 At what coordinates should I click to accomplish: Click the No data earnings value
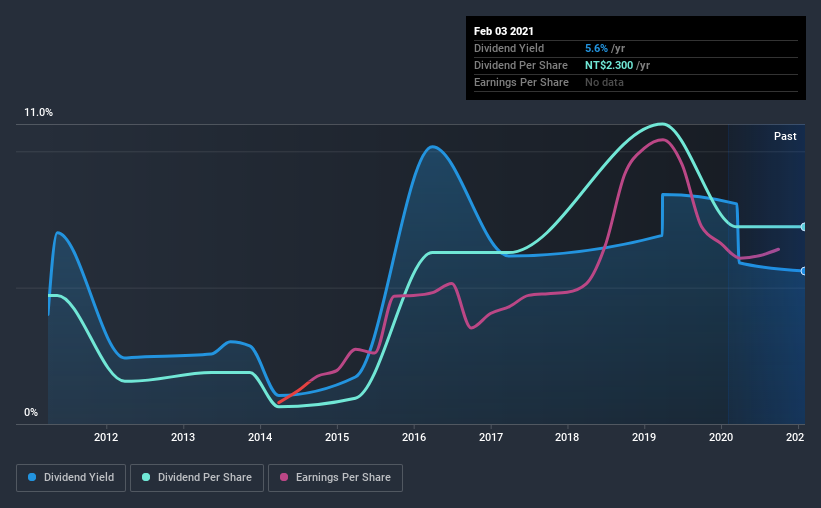point(604,82)
